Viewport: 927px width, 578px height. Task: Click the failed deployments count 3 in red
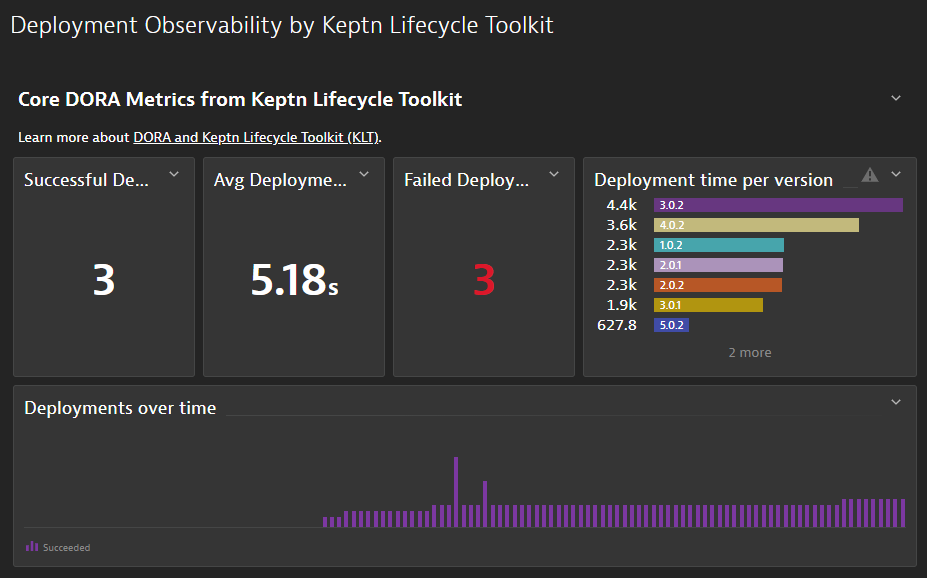484,281
